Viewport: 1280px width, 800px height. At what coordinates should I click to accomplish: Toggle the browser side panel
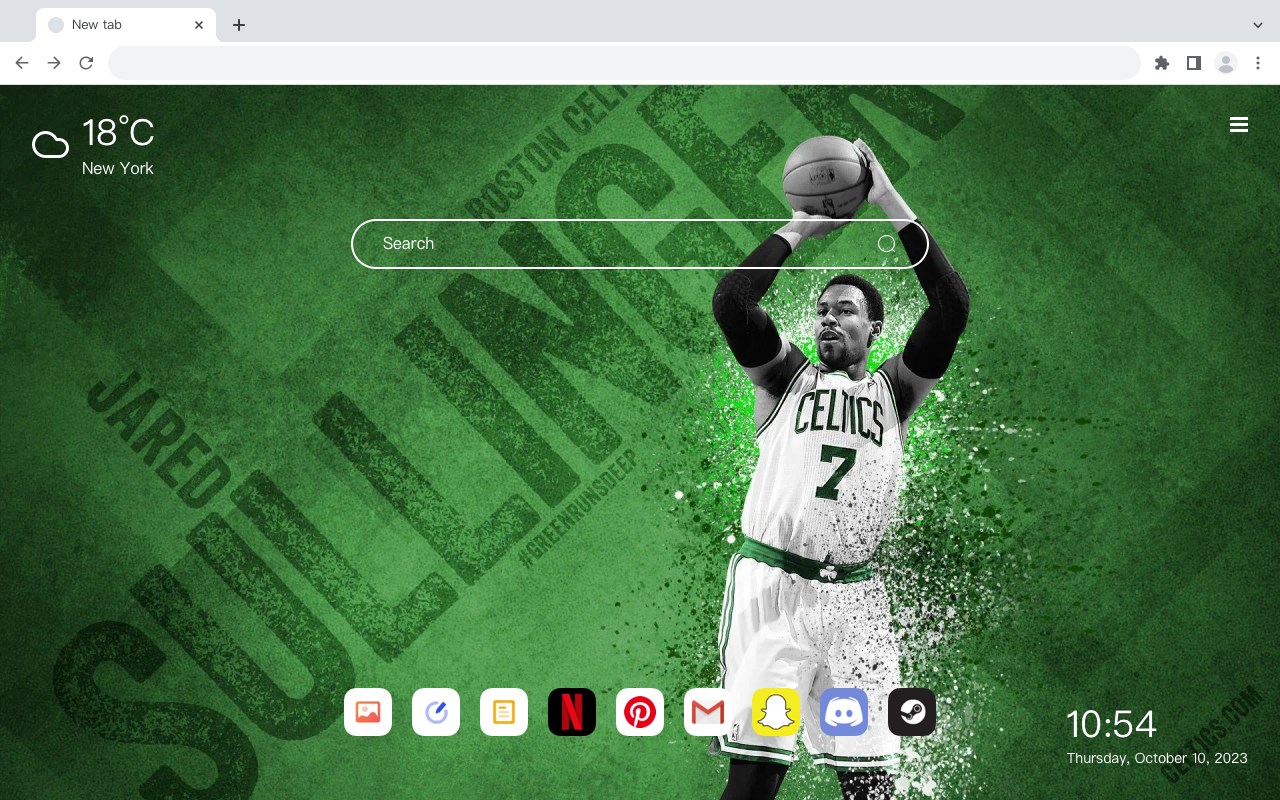coord(1193,63)
